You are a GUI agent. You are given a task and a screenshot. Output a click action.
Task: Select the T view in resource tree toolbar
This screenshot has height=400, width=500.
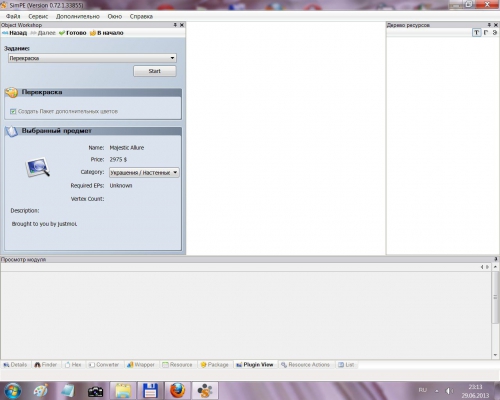(477, 32)
